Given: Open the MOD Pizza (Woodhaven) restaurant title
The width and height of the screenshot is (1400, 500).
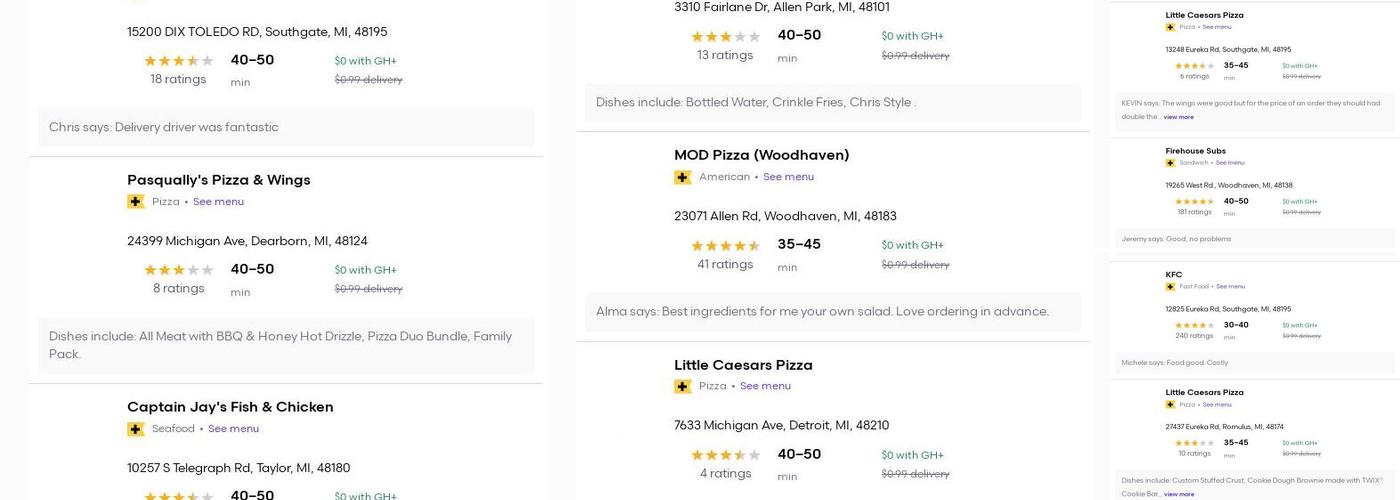Looking at the screenshot, I should [761, 155].
